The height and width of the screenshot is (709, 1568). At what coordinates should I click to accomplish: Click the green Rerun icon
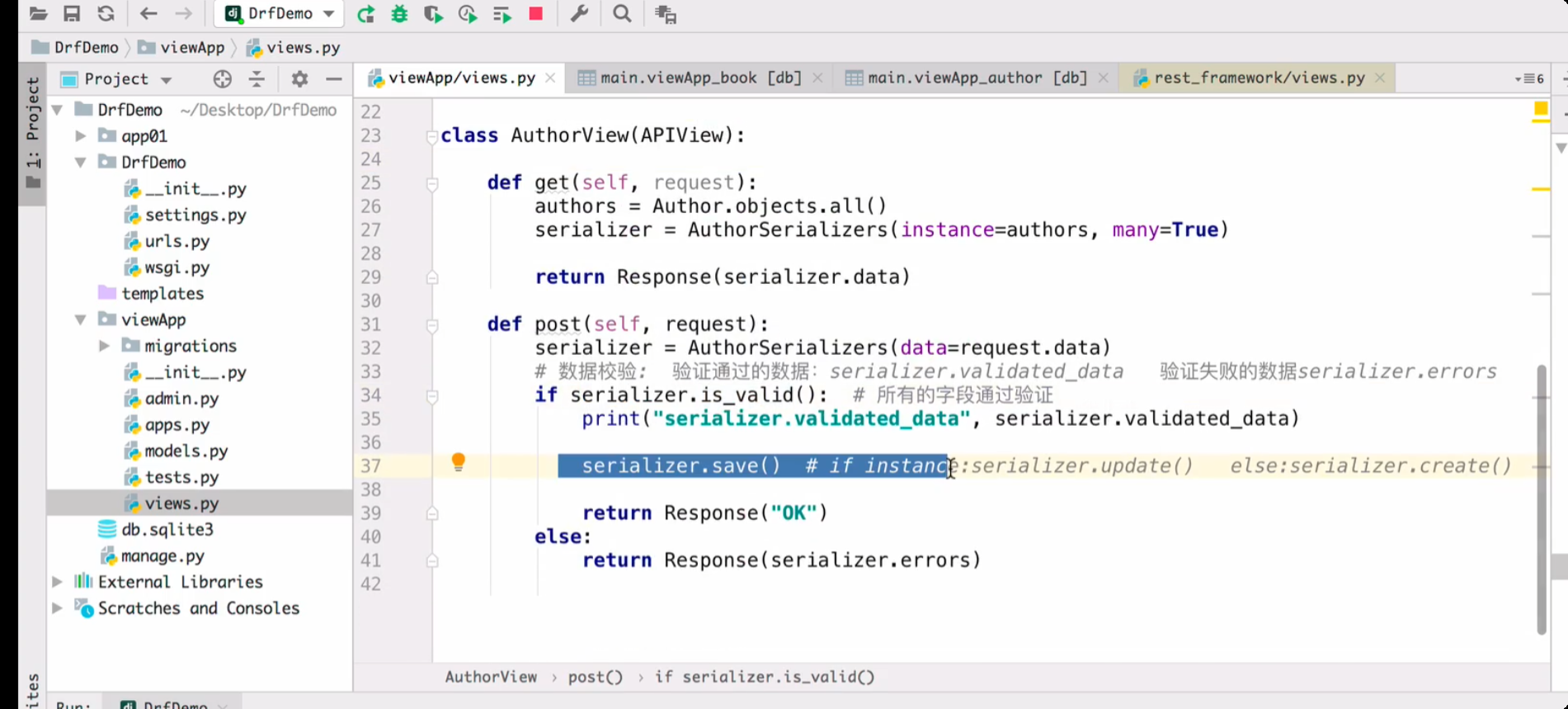(365, 14)
